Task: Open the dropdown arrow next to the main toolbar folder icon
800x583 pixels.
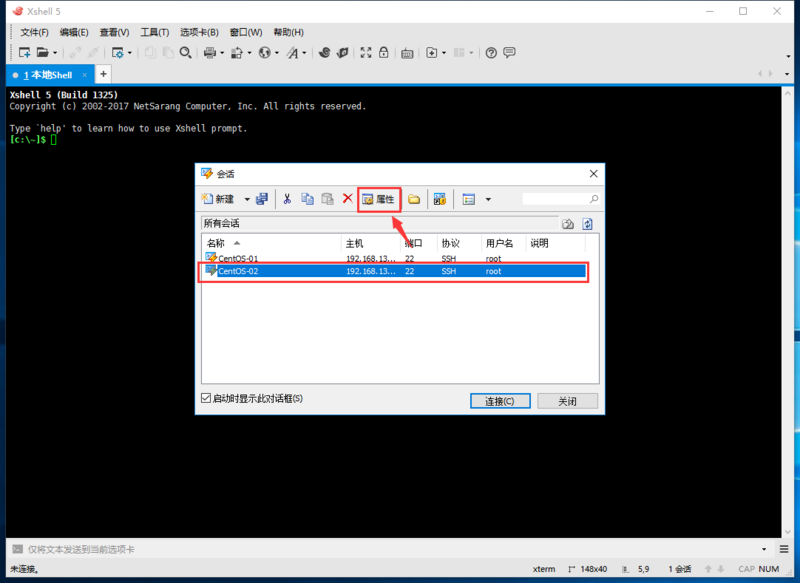Action: click(55, 53)
